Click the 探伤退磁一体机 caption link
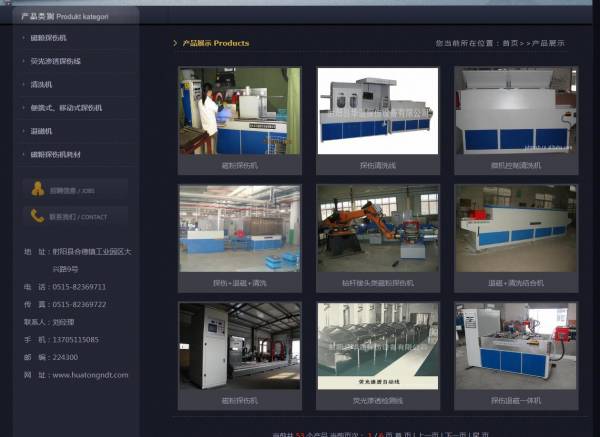 tap(516, 400)
